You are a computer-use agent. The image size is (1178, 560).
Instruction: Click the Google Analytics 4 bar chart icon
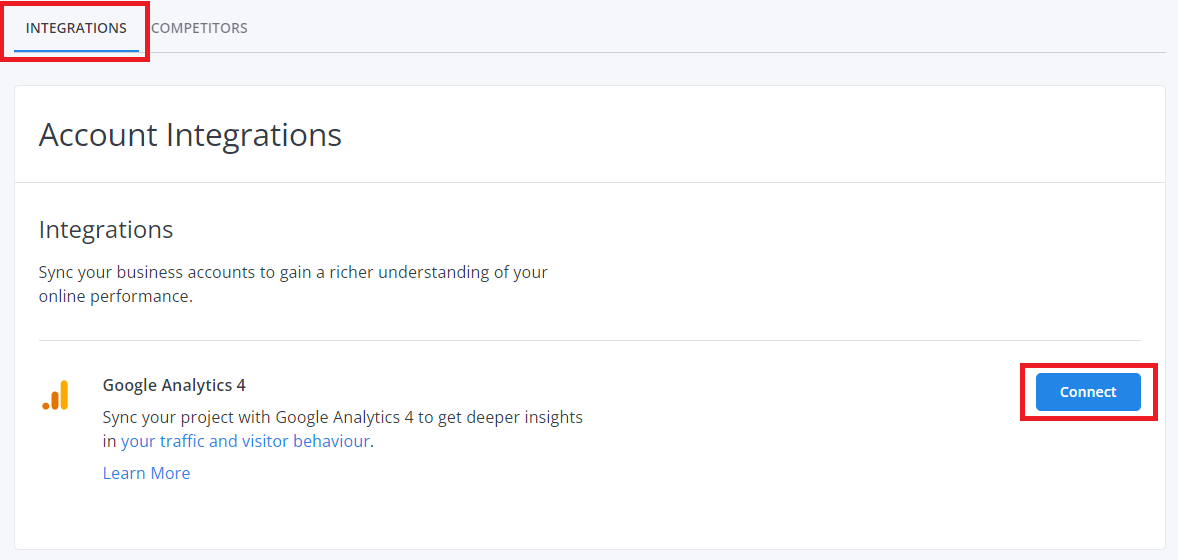point(55,395)
